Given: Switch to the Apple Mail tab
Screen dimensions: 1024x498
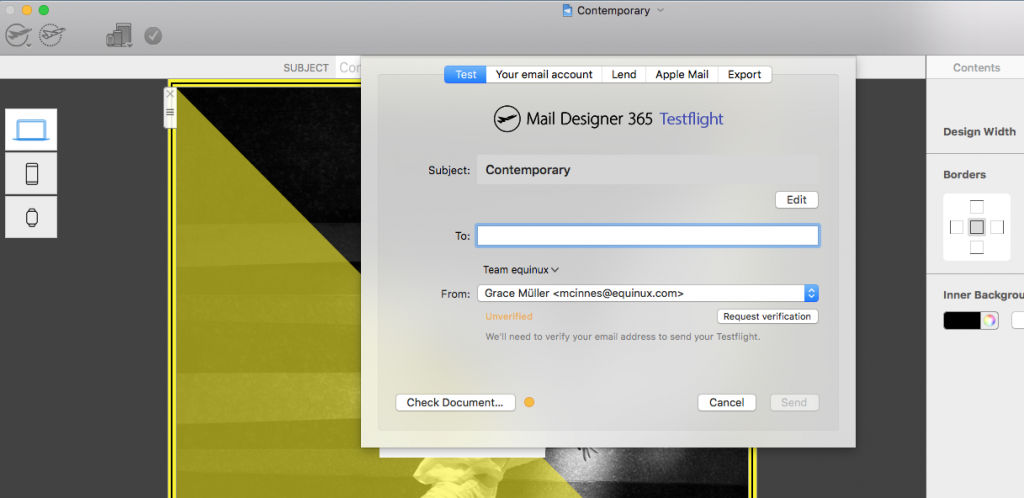Looking at the screenshot, I should pos(682,74).
